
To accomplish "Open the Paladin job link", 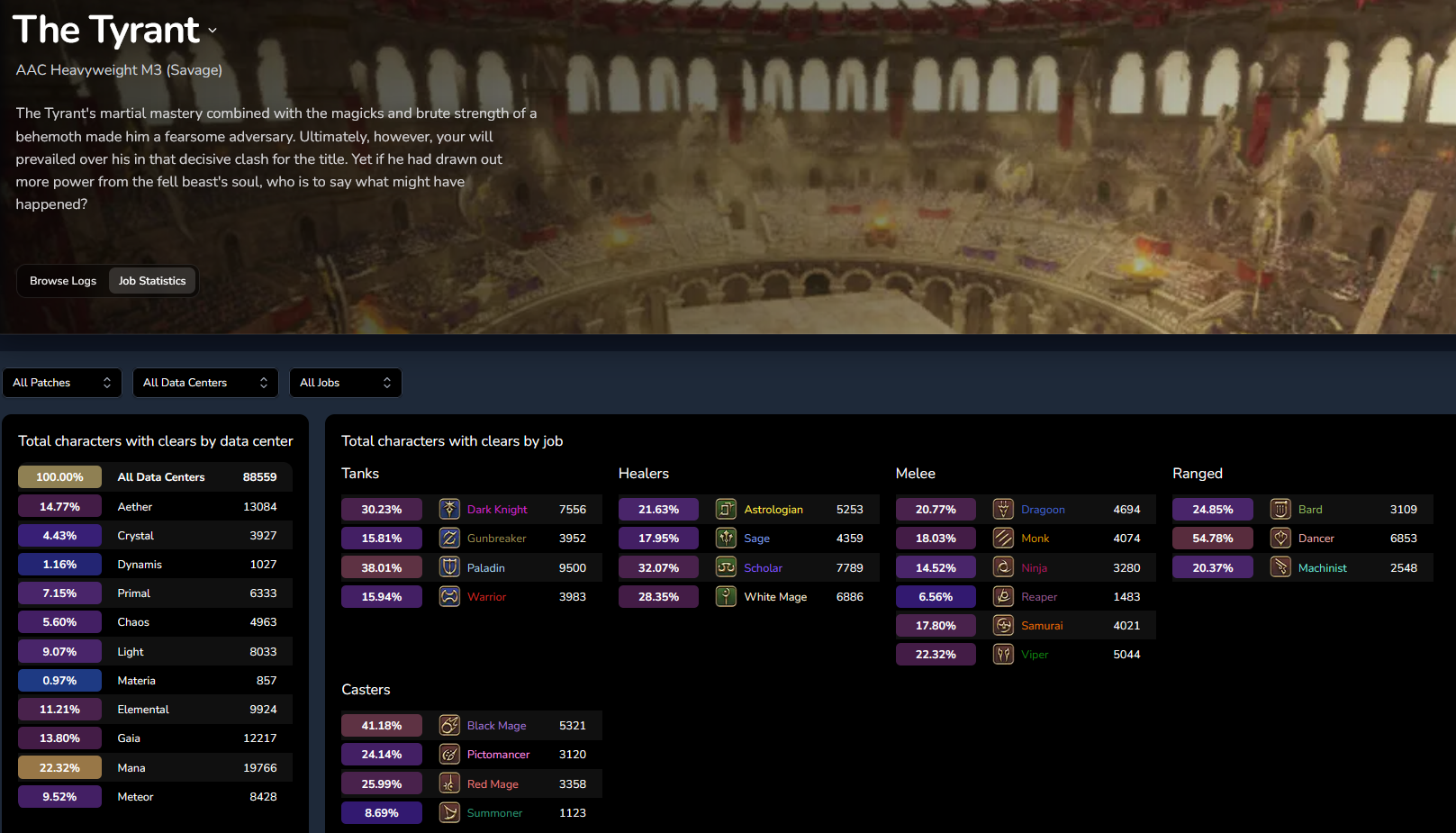I will [486, 568].
